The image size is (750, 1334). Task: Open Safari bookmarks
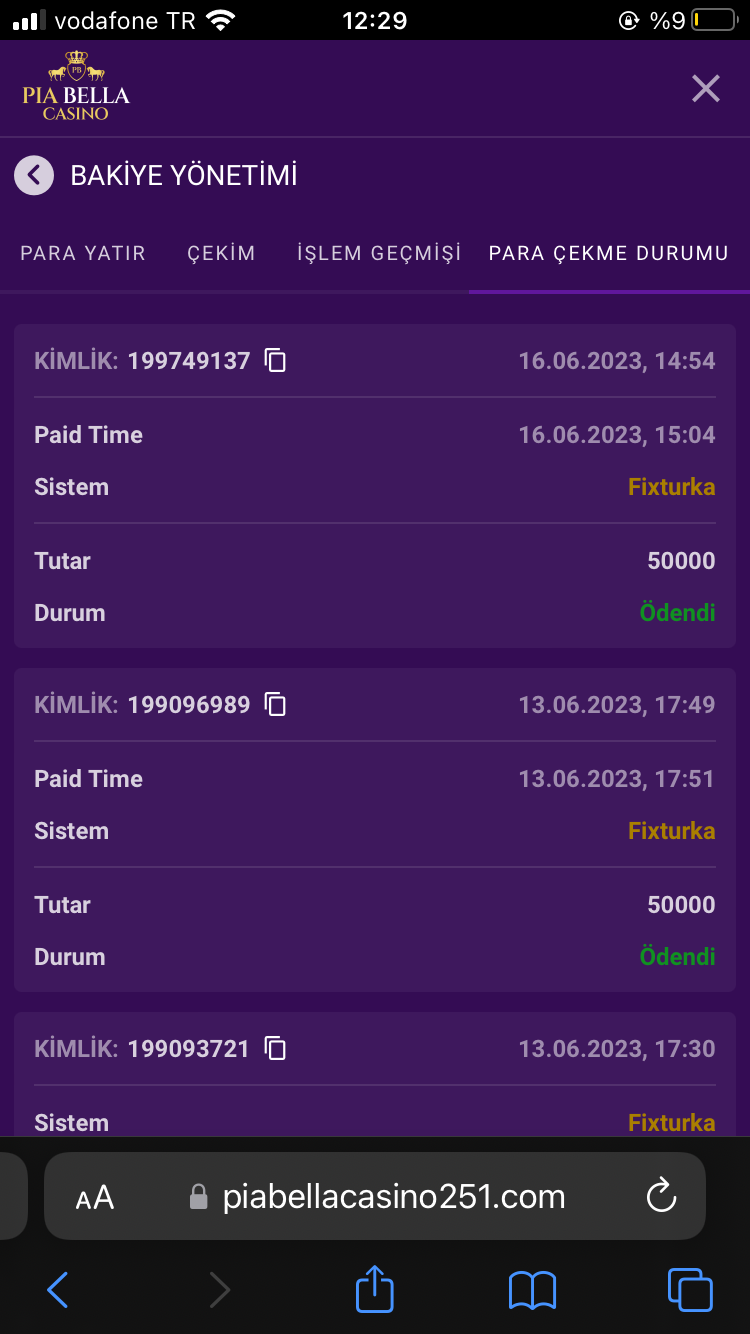tap(532, 1290)
